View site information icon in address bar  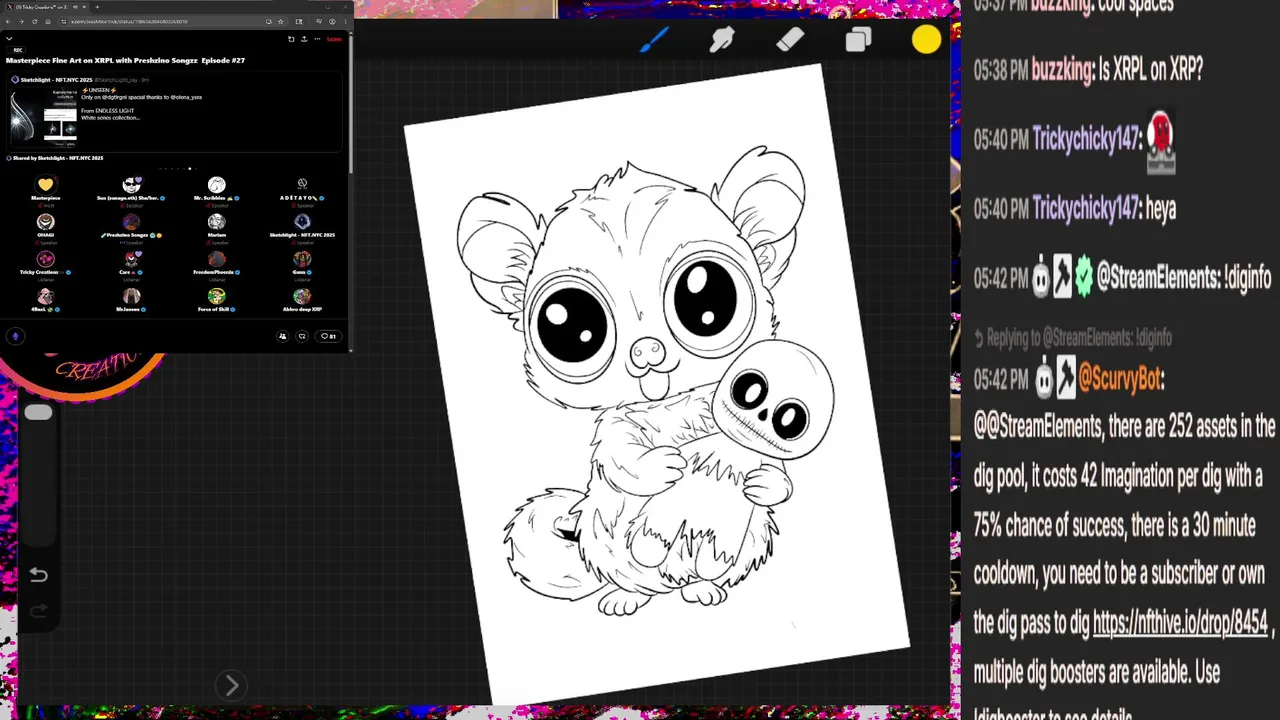click(x=64, y=21)
